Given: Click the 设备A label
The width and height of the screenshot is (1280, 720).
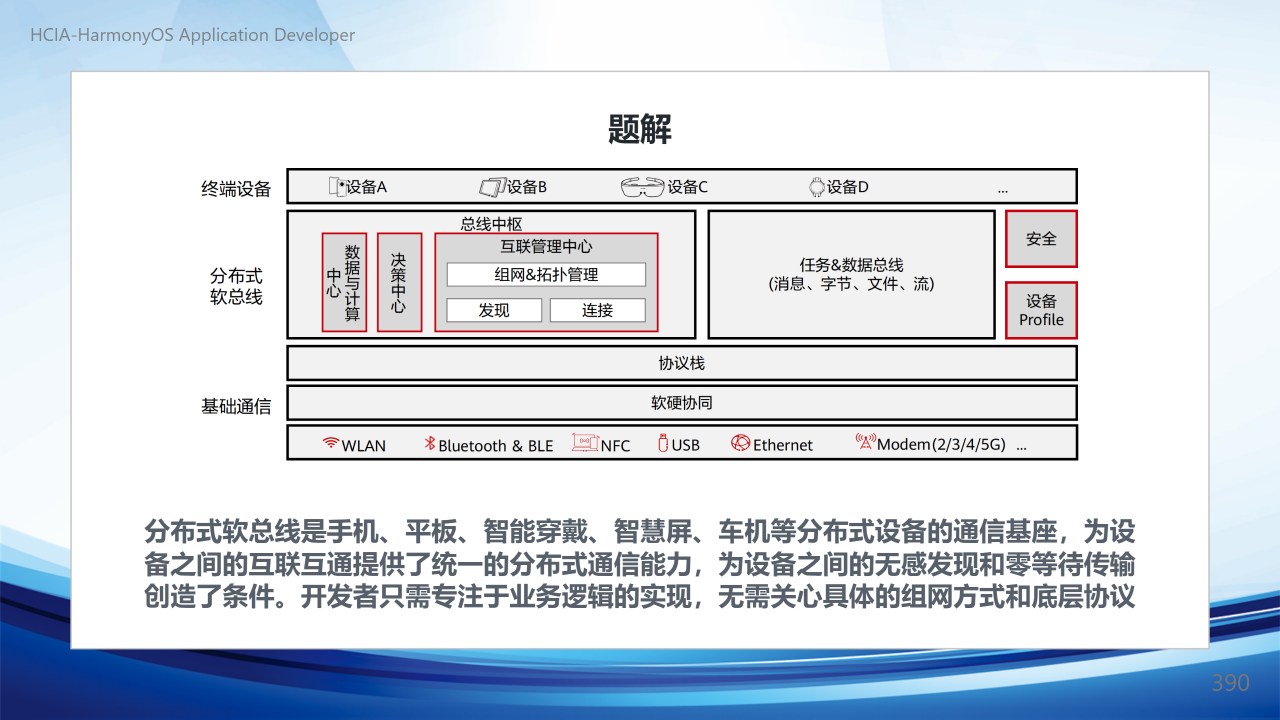Looking at the screenshot, I should point(366,187).
